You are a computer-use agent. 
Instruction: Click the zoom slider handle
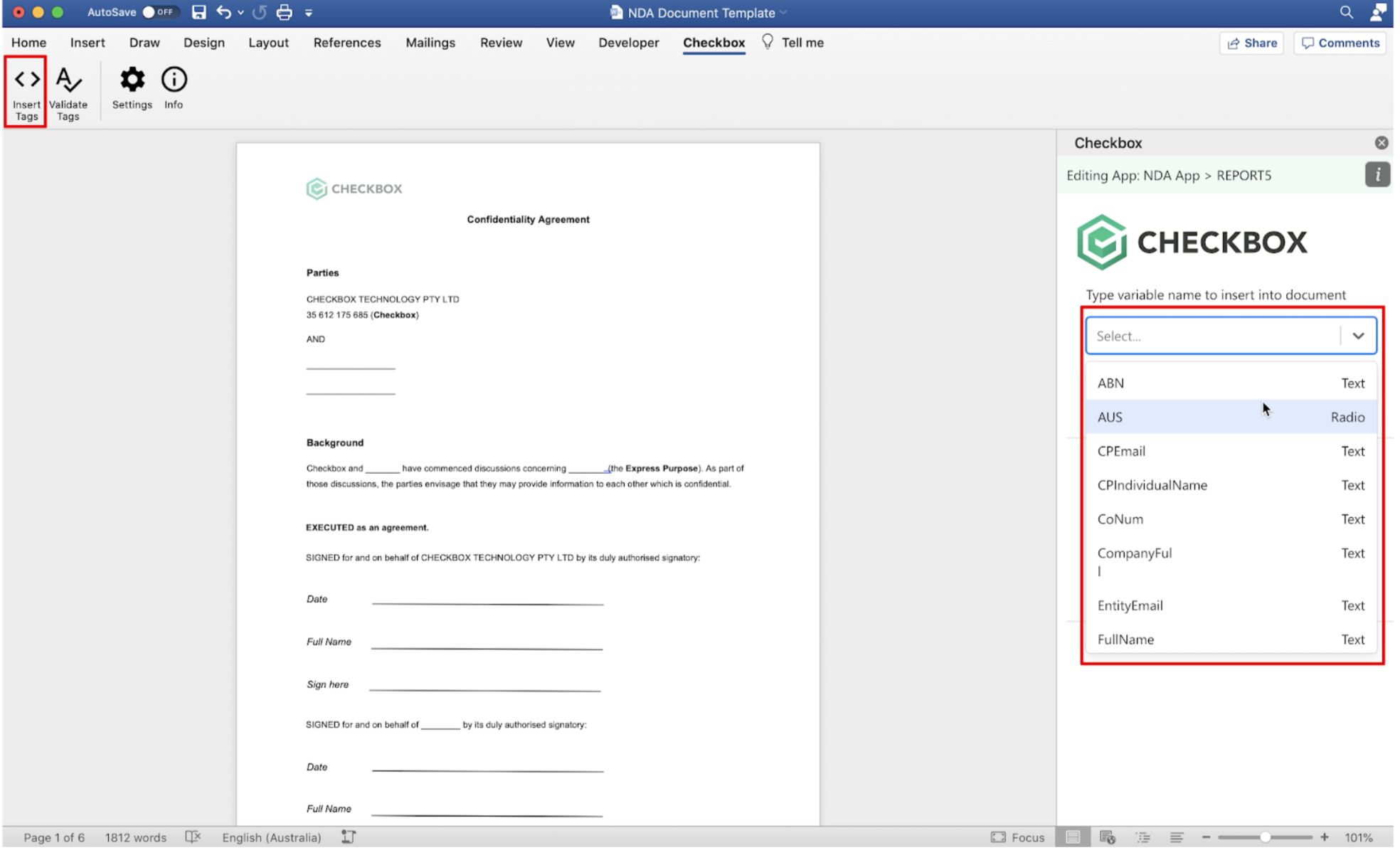pos(1266,838)
